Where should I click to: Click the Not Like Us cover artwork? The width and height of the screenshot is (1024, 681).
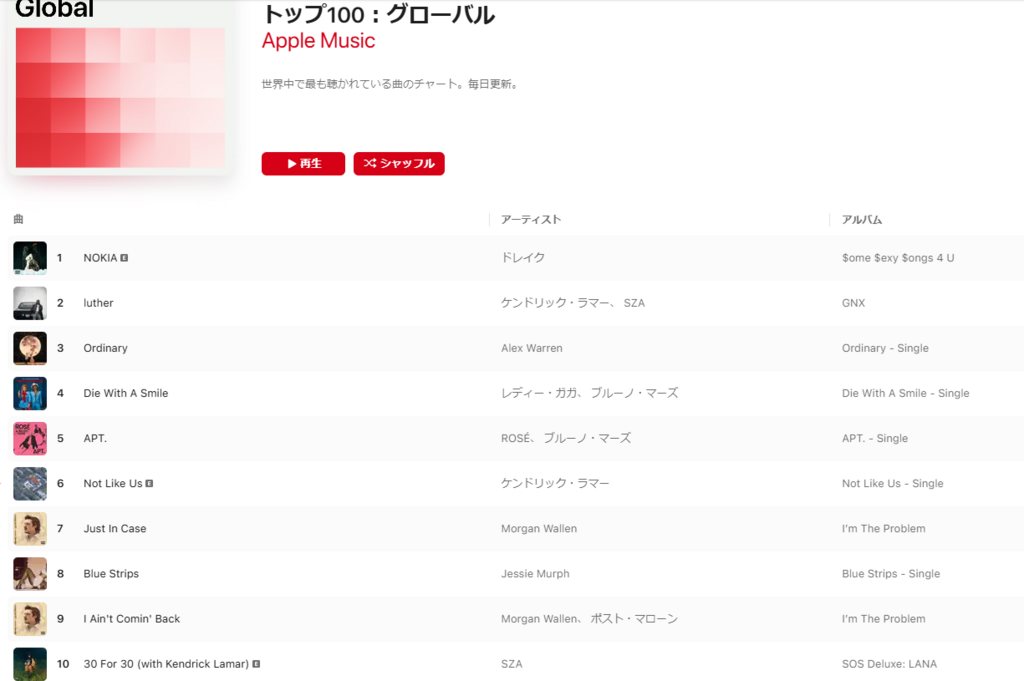point(30,483)
